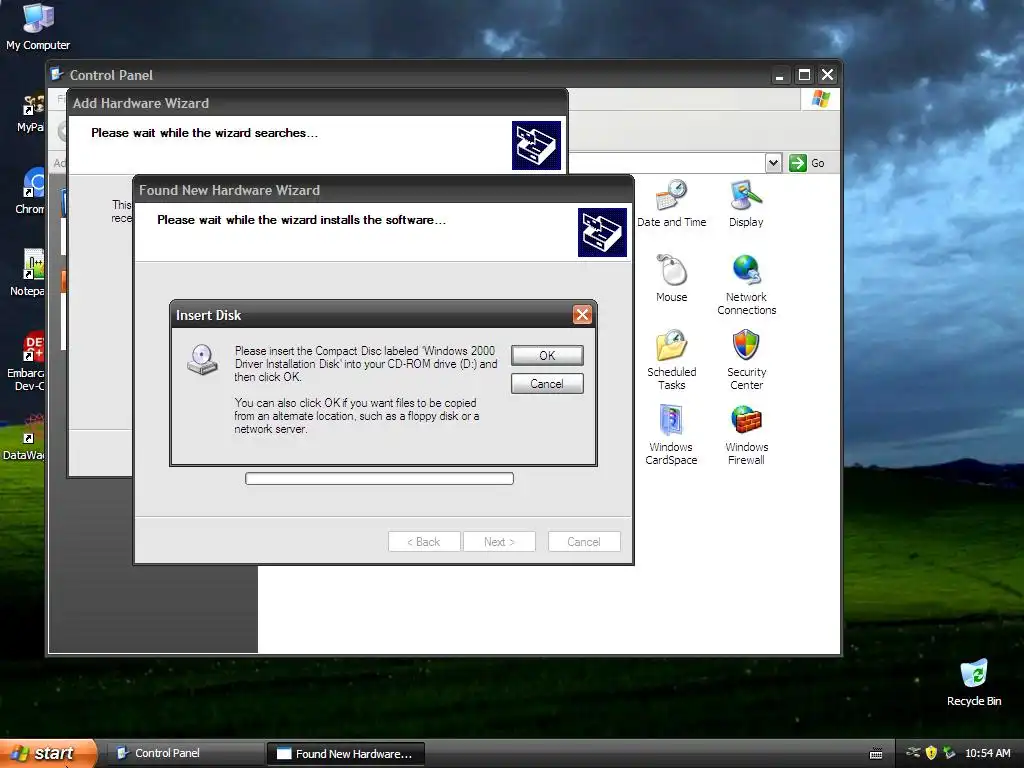Open Windows CardSpace in Control Panel
Viewport: 1024px width, 768px height.
[671, 435]
